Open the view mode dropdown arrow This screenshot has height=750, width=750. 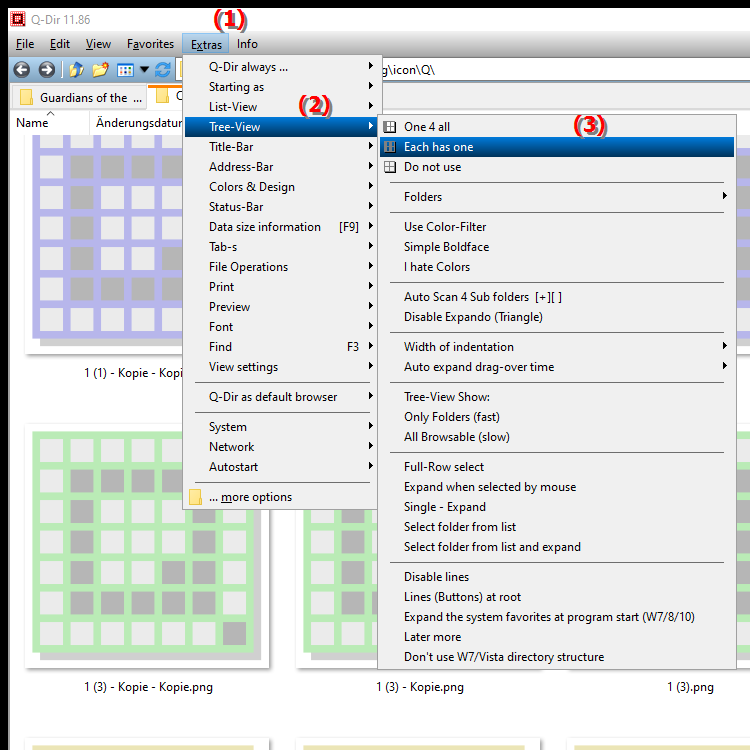[144, 70]
